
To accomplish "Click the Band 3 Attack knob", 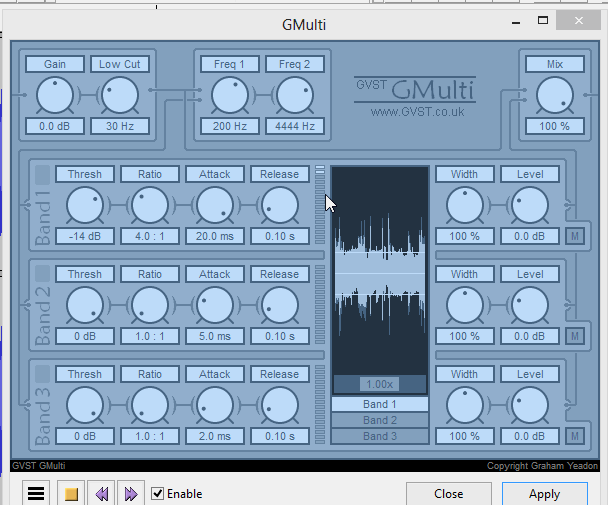I will tap(215, 405).
